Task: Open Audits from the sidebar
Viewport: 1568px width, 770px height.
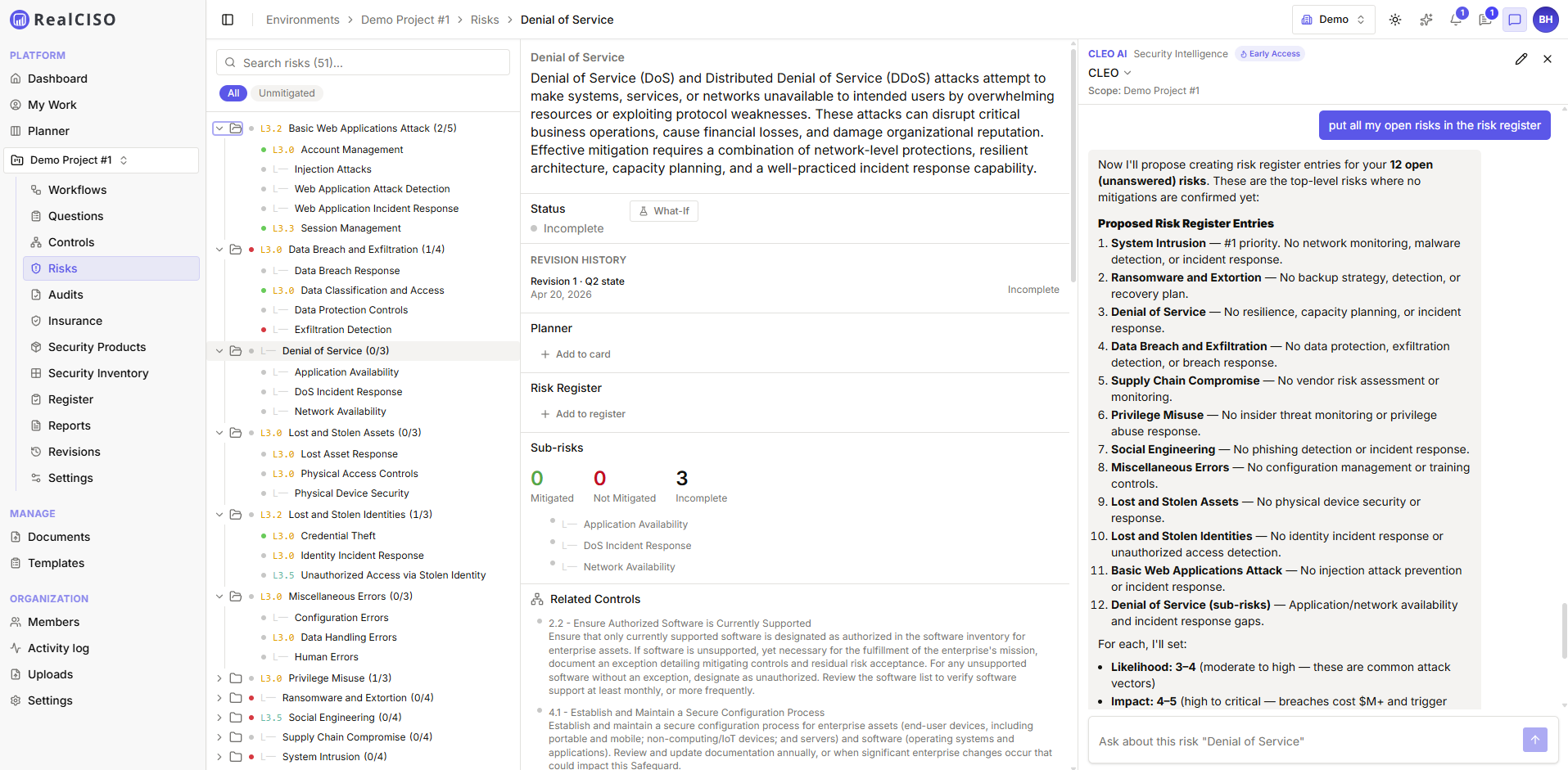Action: 66,295
